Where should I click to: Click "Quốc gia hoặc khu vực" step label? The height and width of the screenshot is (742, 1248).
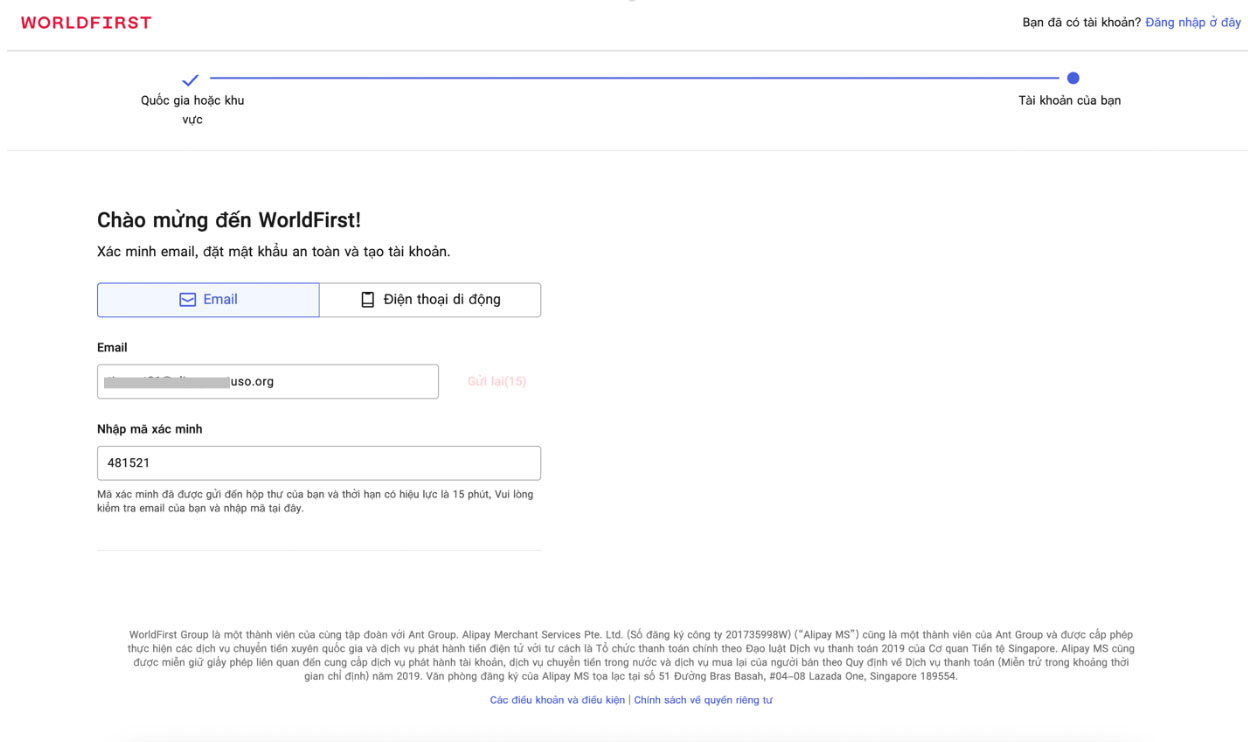click(x=192, y=110)
